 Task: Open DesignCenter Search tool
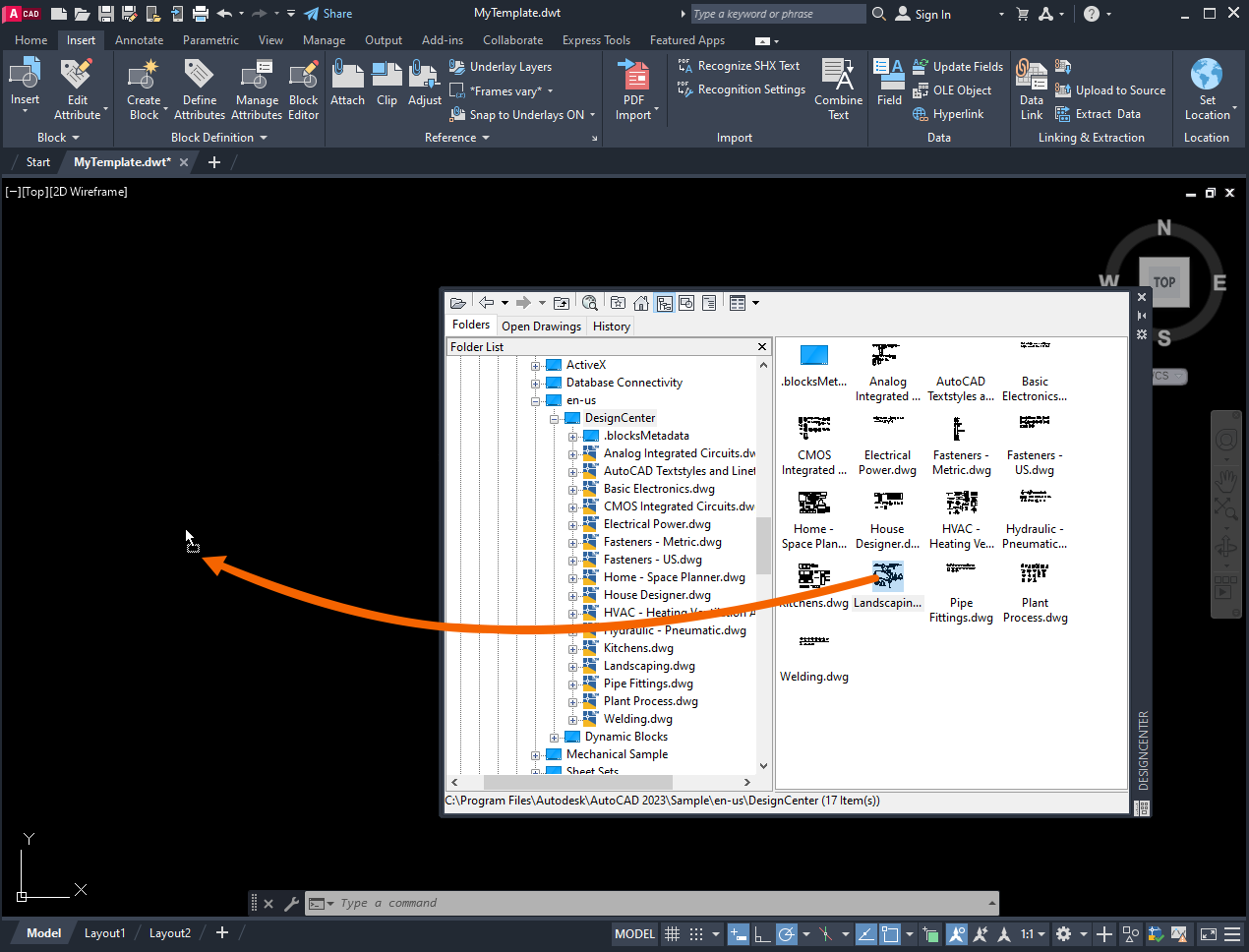click(589, 303)
